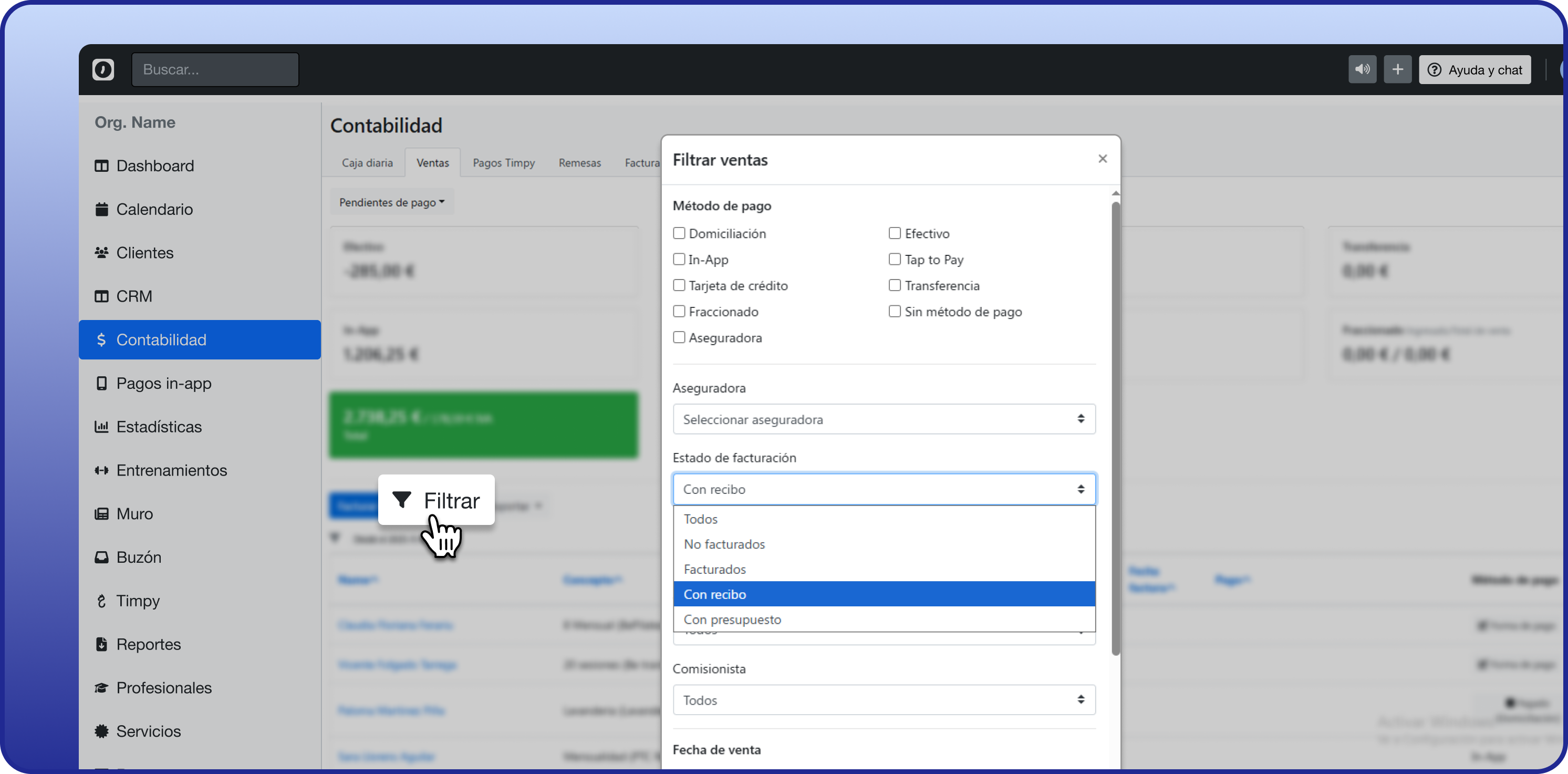Click the filter modal vertical scrollbar
The height and width of the screenshot is (774, 1568).
pos(1115,426)
